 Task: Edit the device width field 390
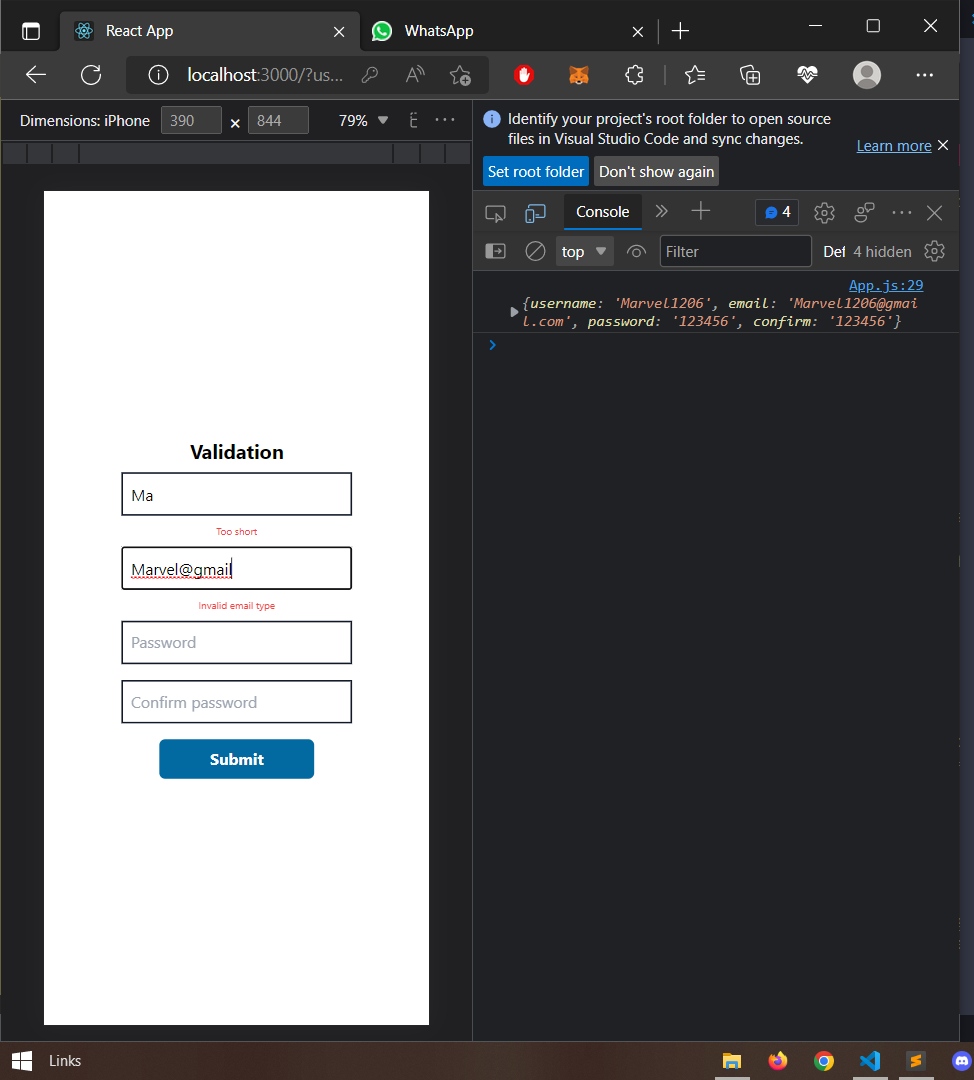(x=191, y=121)
